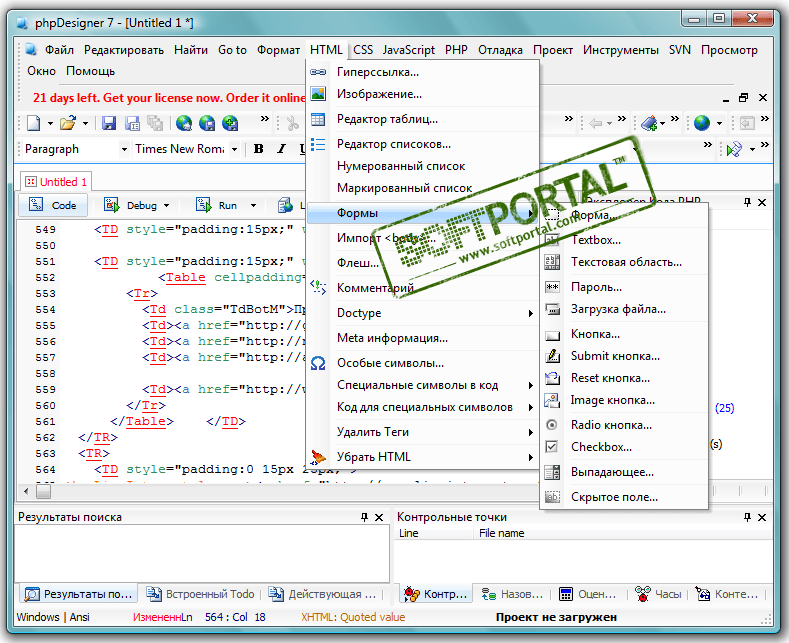Click the globe browser preview icon
789x643 pixels.
[701, 123]
